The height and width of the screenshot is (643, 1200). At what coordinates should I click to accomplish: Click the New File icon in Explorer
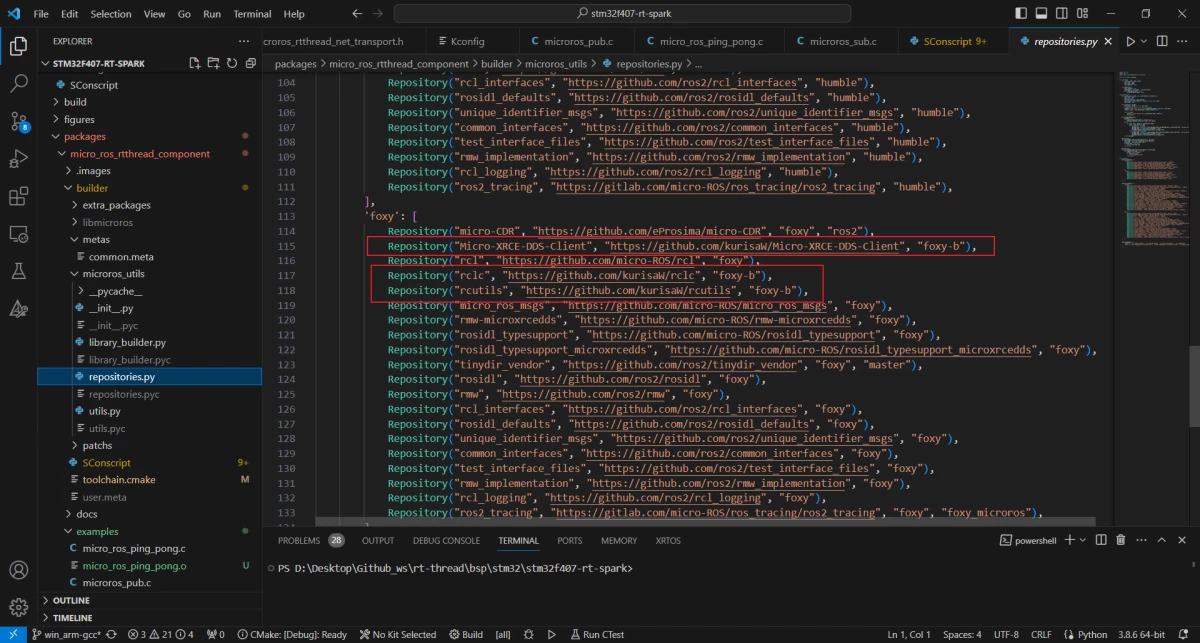point(195,63)
